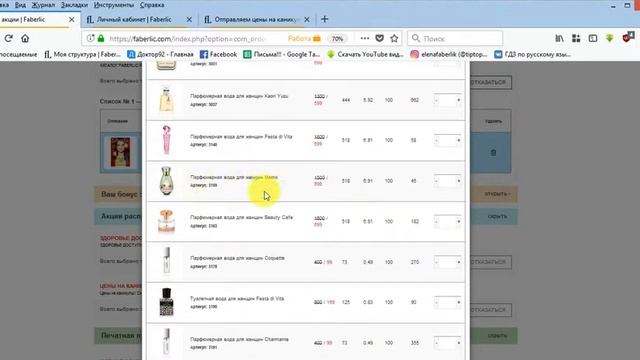Click the Работа container label in address bar
Image resolution: width=640 pixels, height=360 pixels.
(x=304, y=38)
